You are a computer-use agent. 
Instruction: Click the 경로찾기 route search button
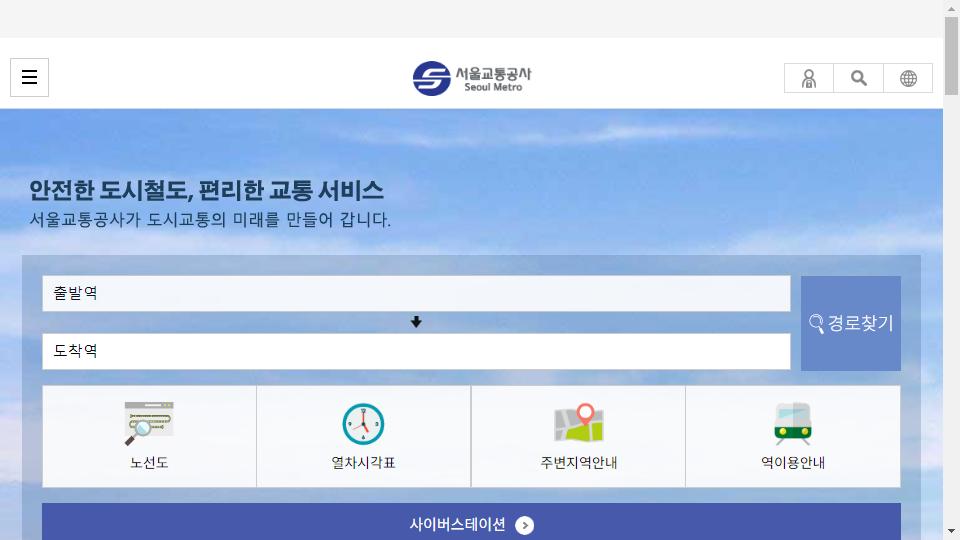point(850,323)
